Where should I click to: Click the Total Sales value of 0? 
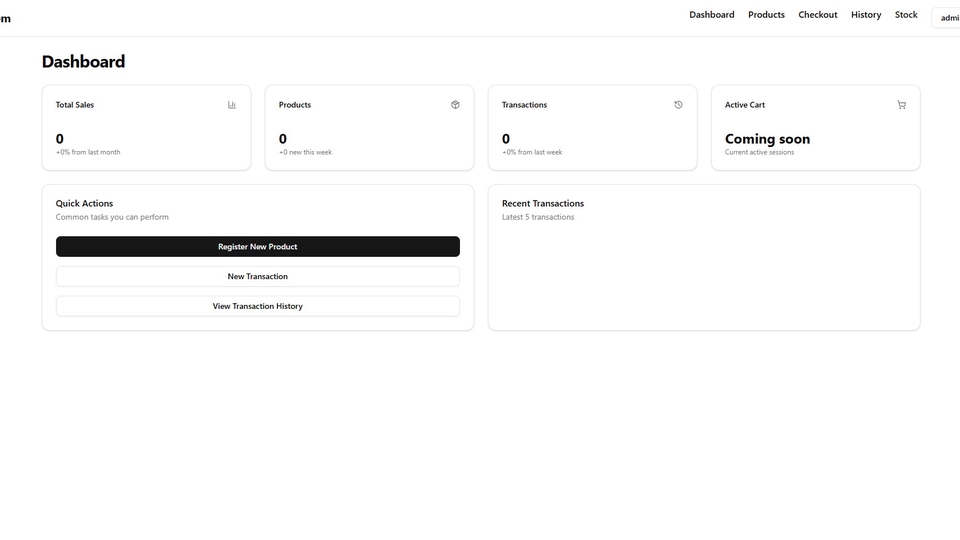pyautogui.click(x=60, y=139)
